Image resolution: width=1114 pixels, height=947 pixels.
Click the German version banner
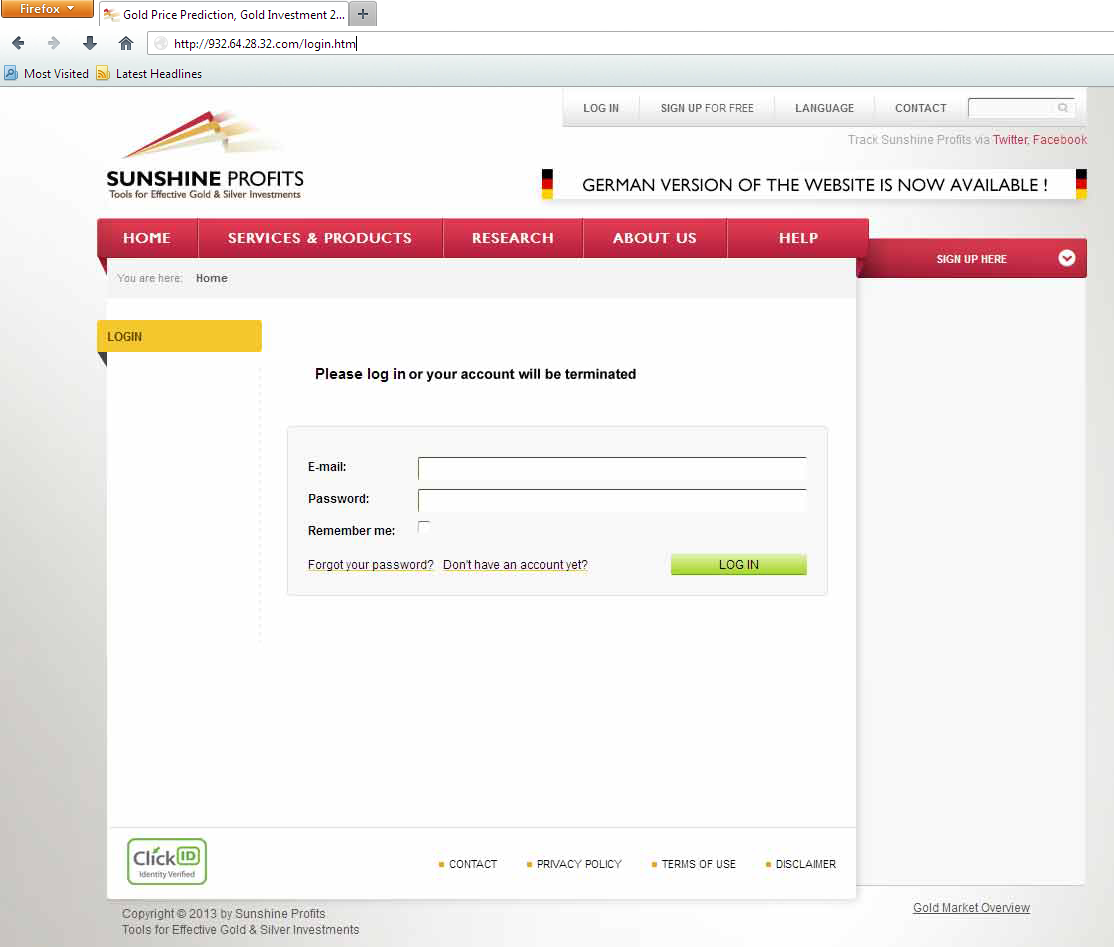click(x=814, y=185)
